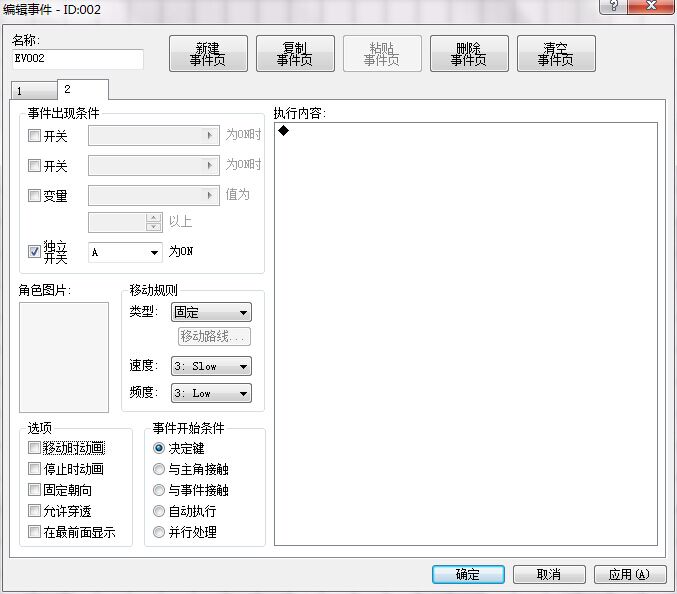677x594 pixels.
Task: Click the 名称 field containing EV002
Action: (x=78, y=58)
